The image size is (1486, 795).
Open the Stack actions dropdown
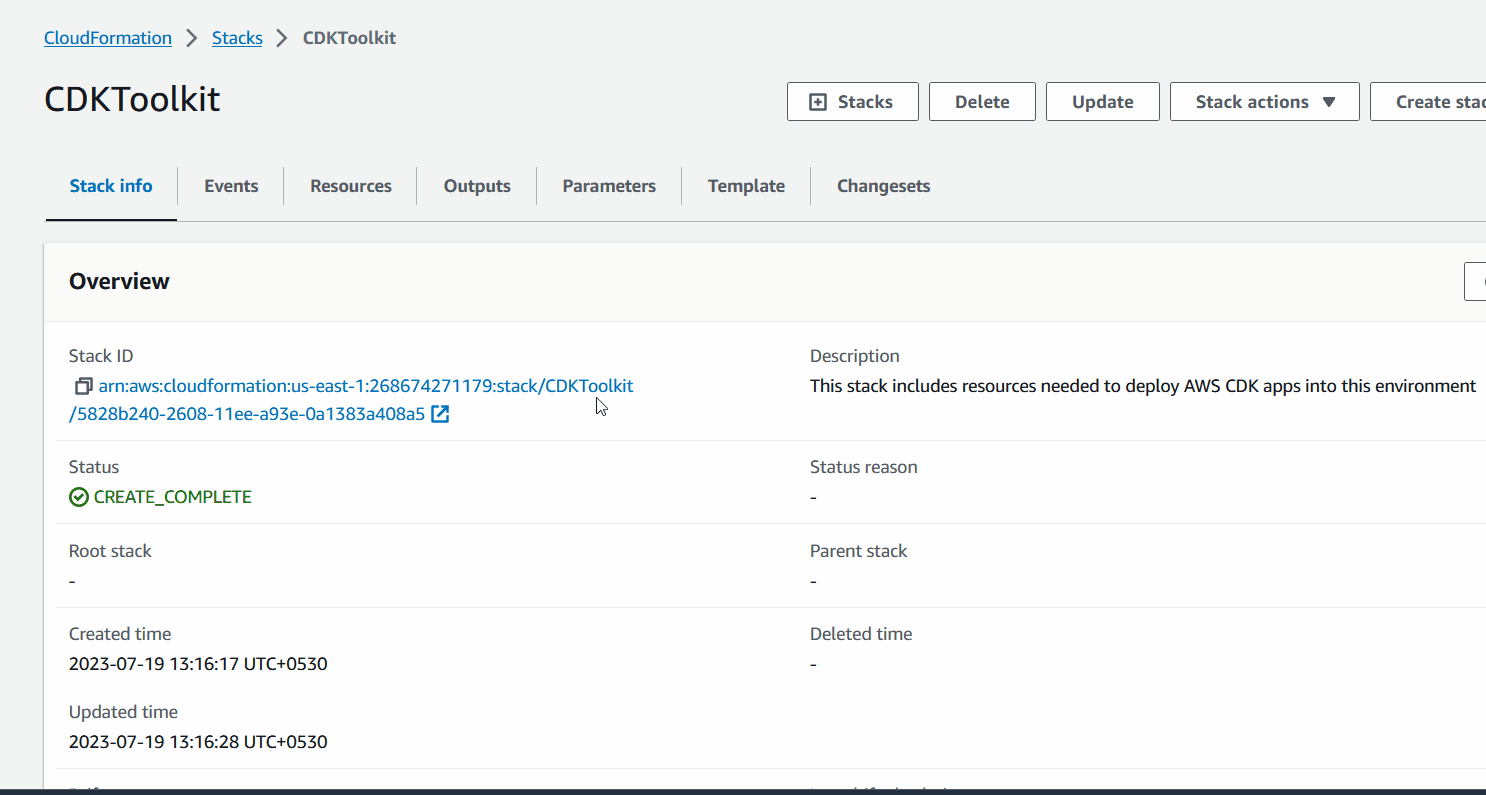point(1264,101)
